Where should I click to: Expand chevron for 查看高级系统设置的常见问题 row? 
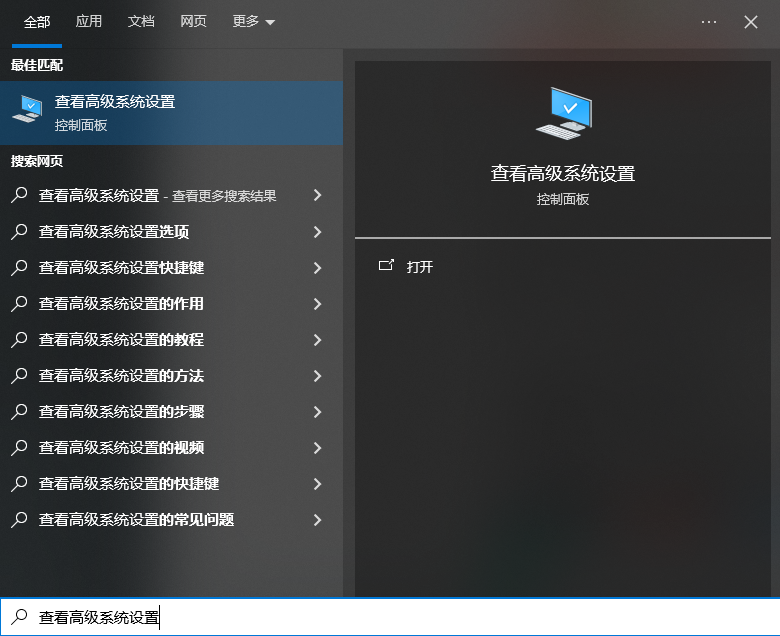tap(317, 520)
